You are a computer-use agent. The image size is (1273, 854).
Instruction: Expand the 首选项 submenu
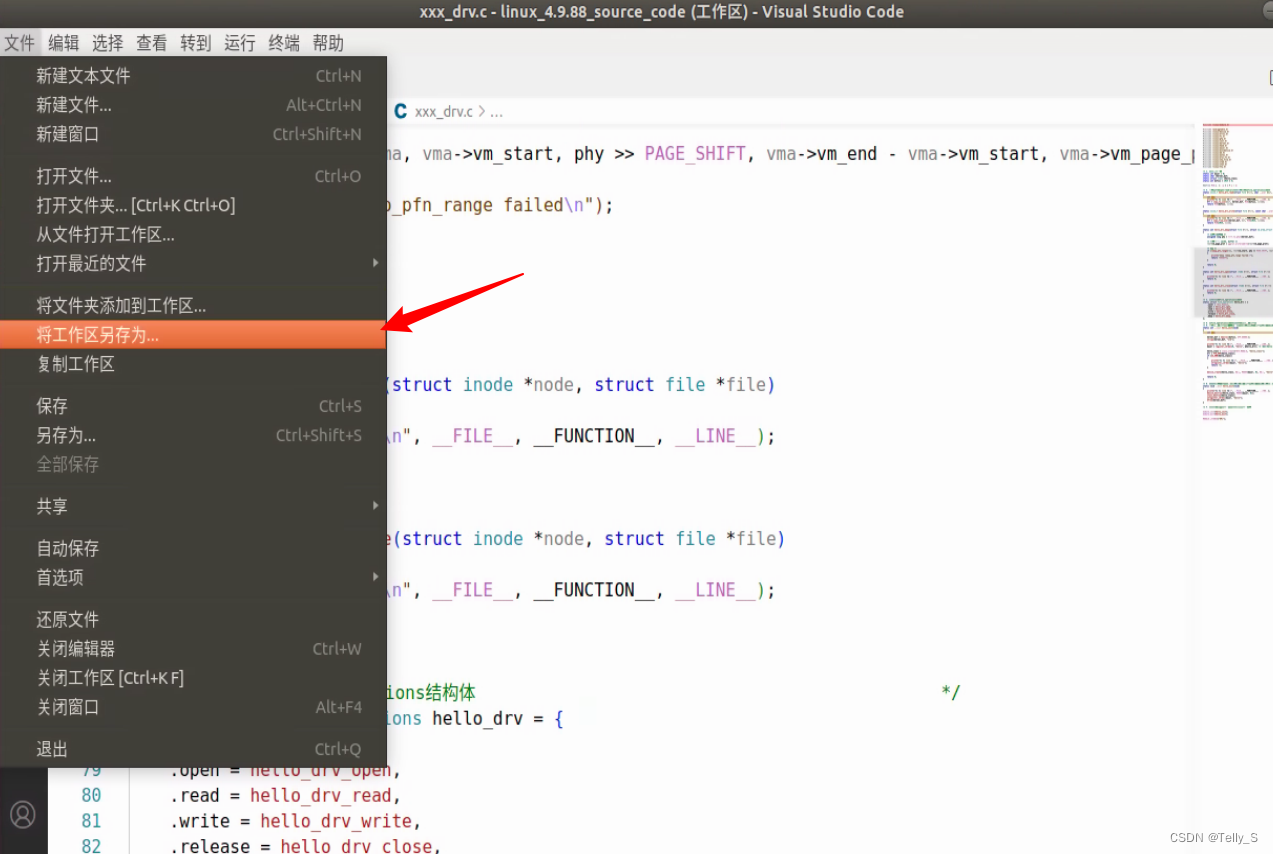click(193, 577)
